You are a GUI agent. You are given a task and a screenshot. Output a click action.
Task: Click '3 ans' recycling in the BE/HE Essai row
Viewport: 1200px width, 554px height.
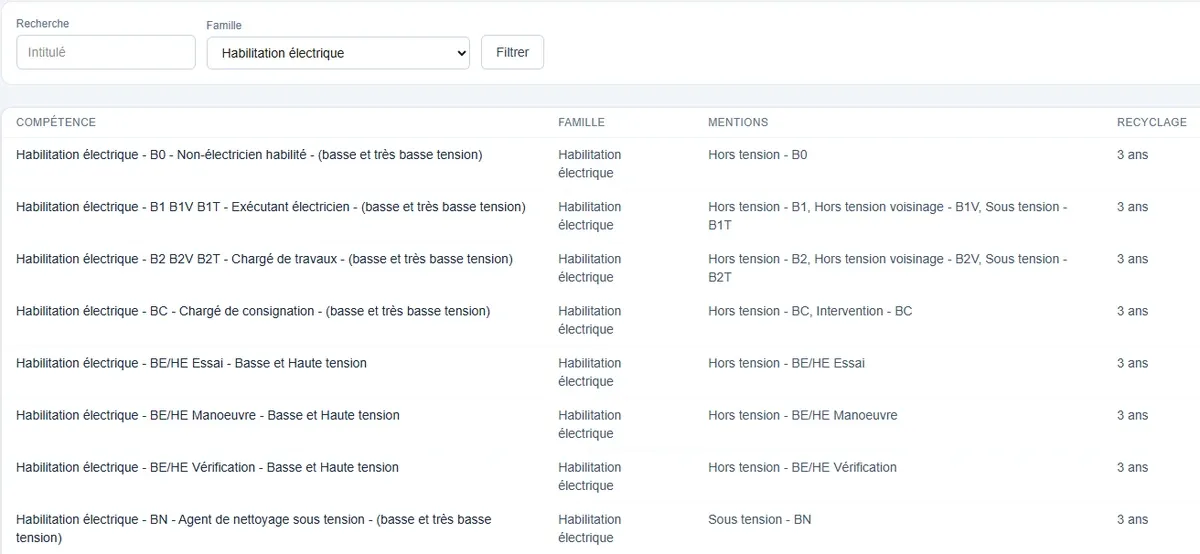click(1132, 363)
